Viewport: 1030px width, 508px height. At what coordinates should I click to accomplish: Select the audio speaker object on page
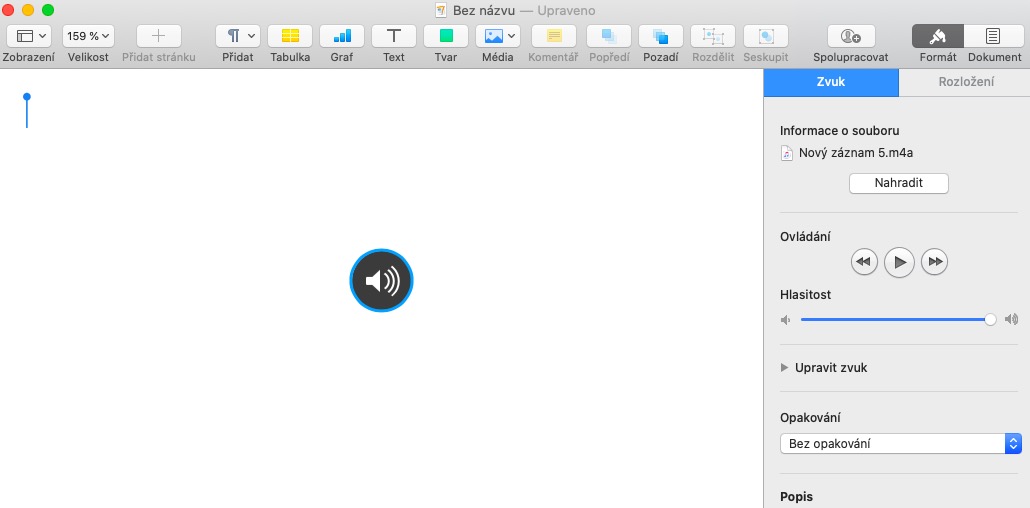click(381, 281)
